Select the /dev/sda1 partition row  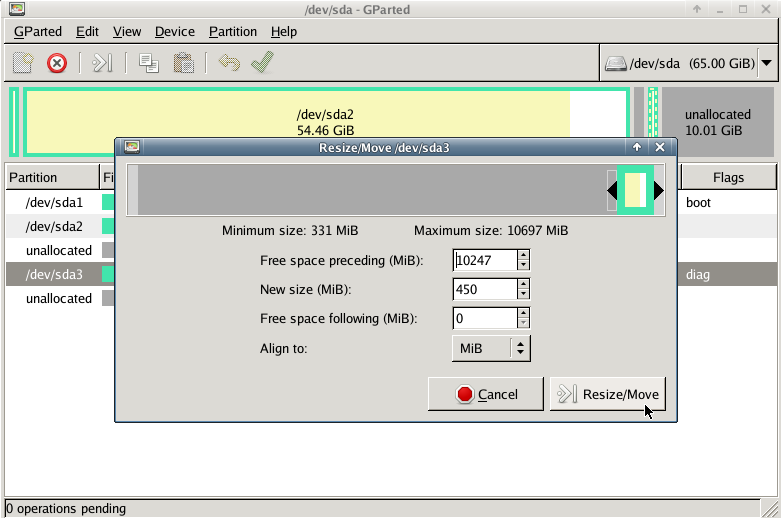tap(54, 202)
